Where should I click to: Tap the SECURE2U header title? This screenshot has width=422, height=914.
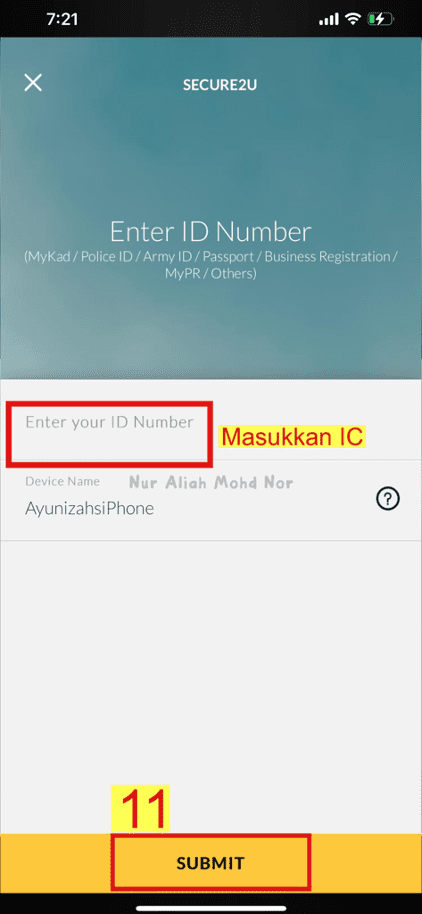[x=220, y=85]
